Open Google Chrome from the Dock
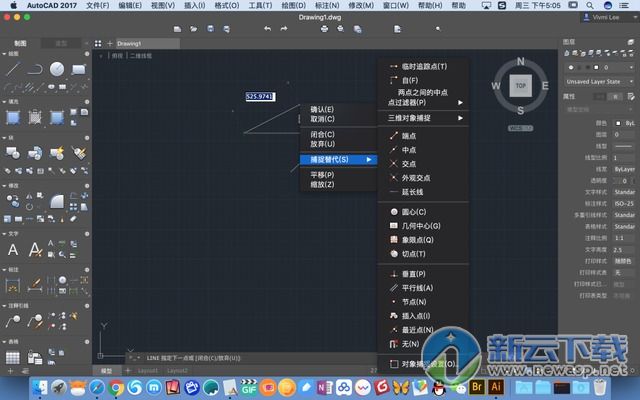Image resolution: width=640 pixels, height=400 pixels. point(116,387)
